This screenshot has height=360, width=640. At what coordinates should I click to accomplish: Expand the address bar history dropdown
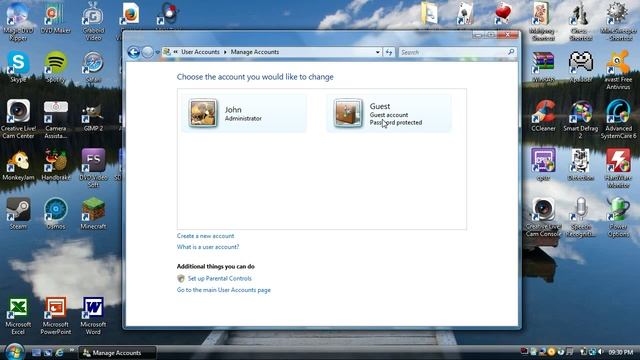[x=378, y=52]
